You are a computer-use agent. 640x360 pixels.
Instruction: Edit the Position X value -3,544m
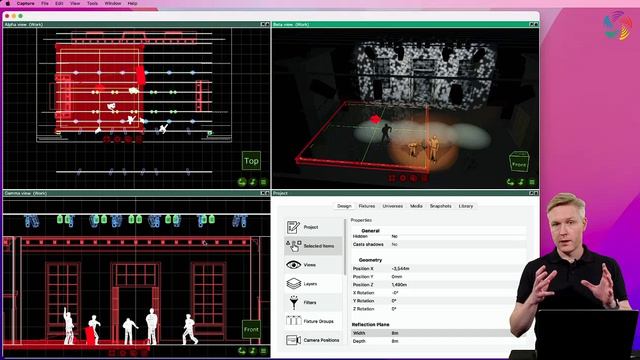pyautogui.click(x=400, y=269)
